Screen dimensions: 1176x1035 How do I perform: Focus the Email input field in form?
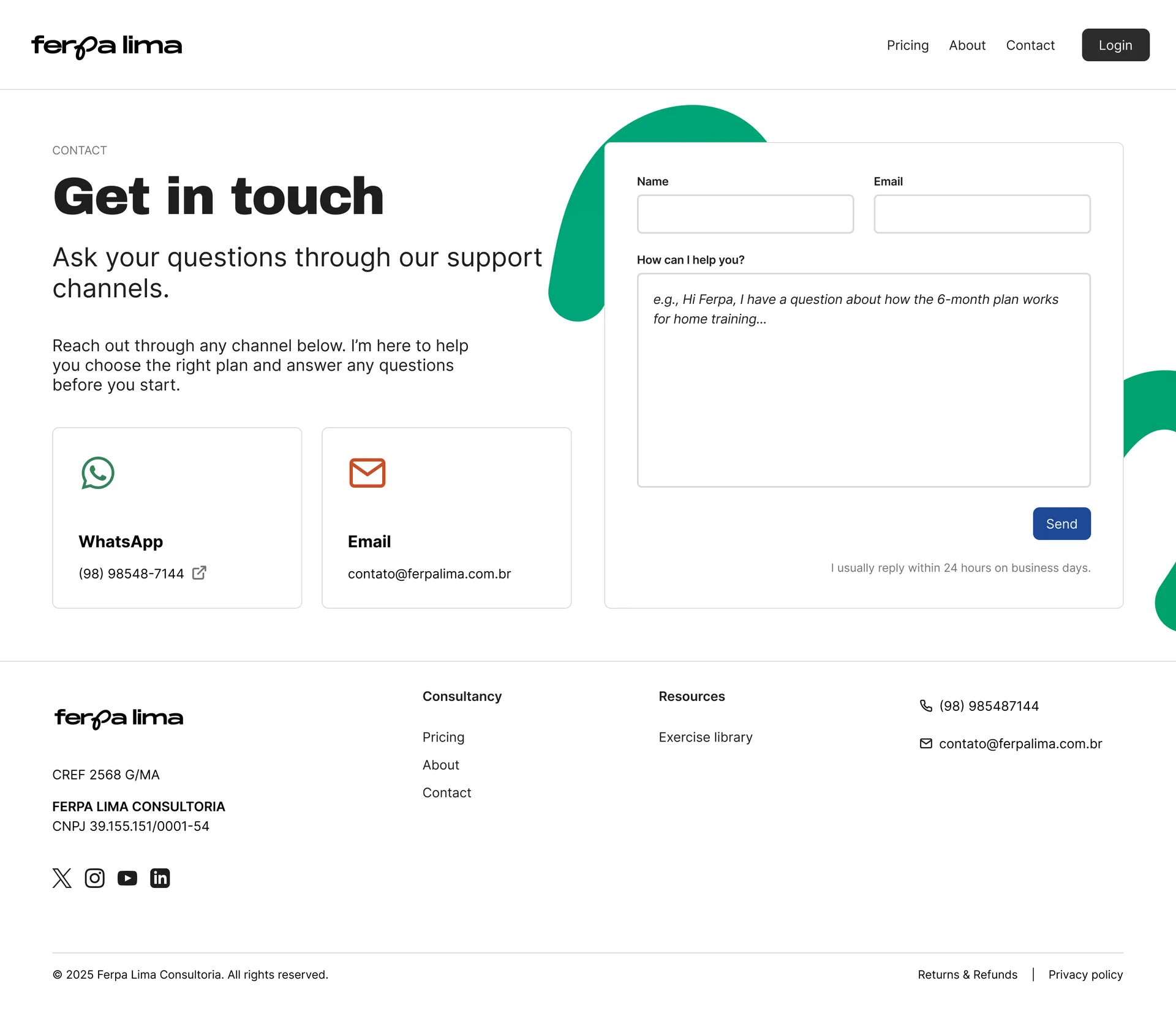(982, 214)
